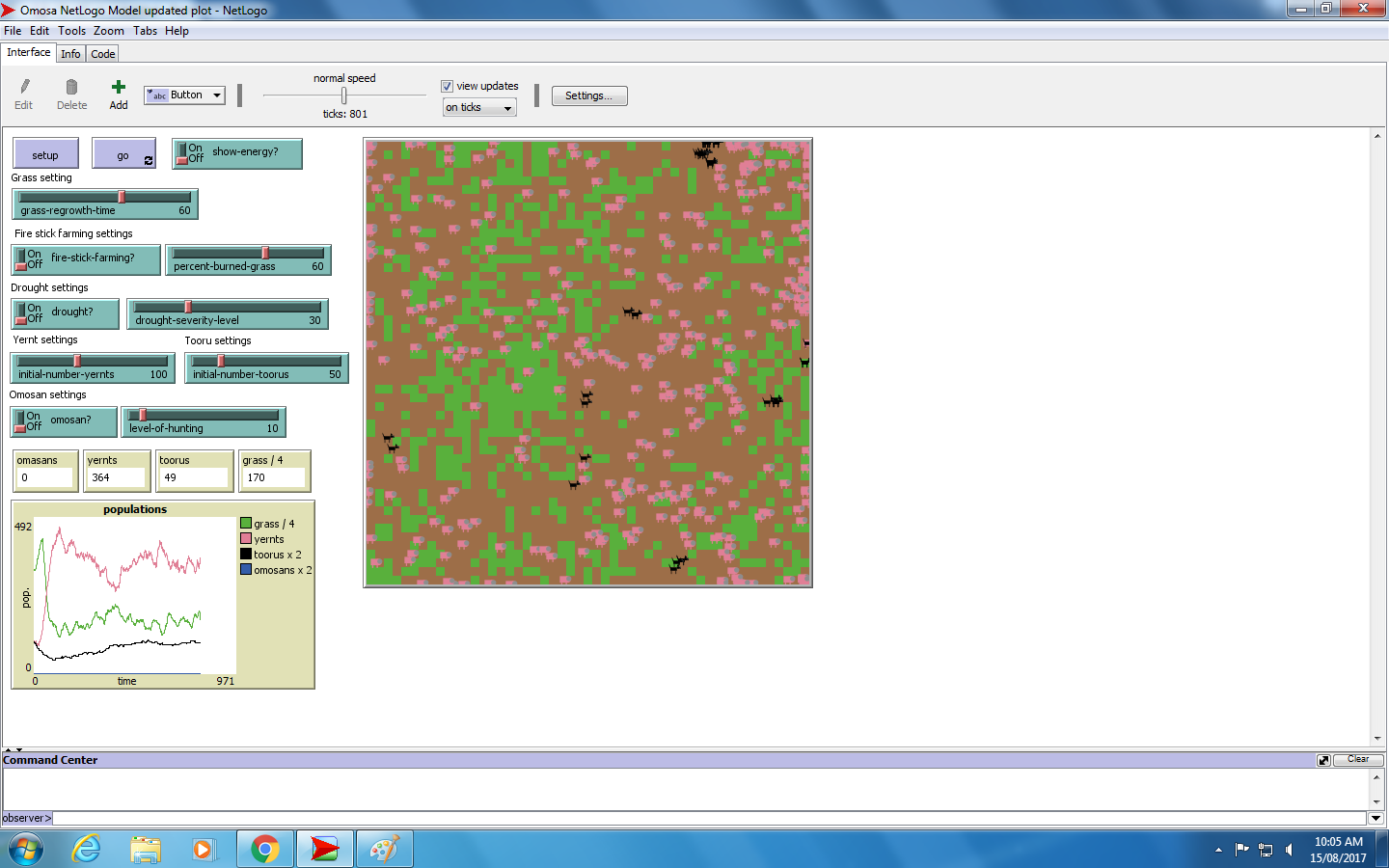
Task: Click the Action Center flag tray icon
Action: tap(1242, 850)
